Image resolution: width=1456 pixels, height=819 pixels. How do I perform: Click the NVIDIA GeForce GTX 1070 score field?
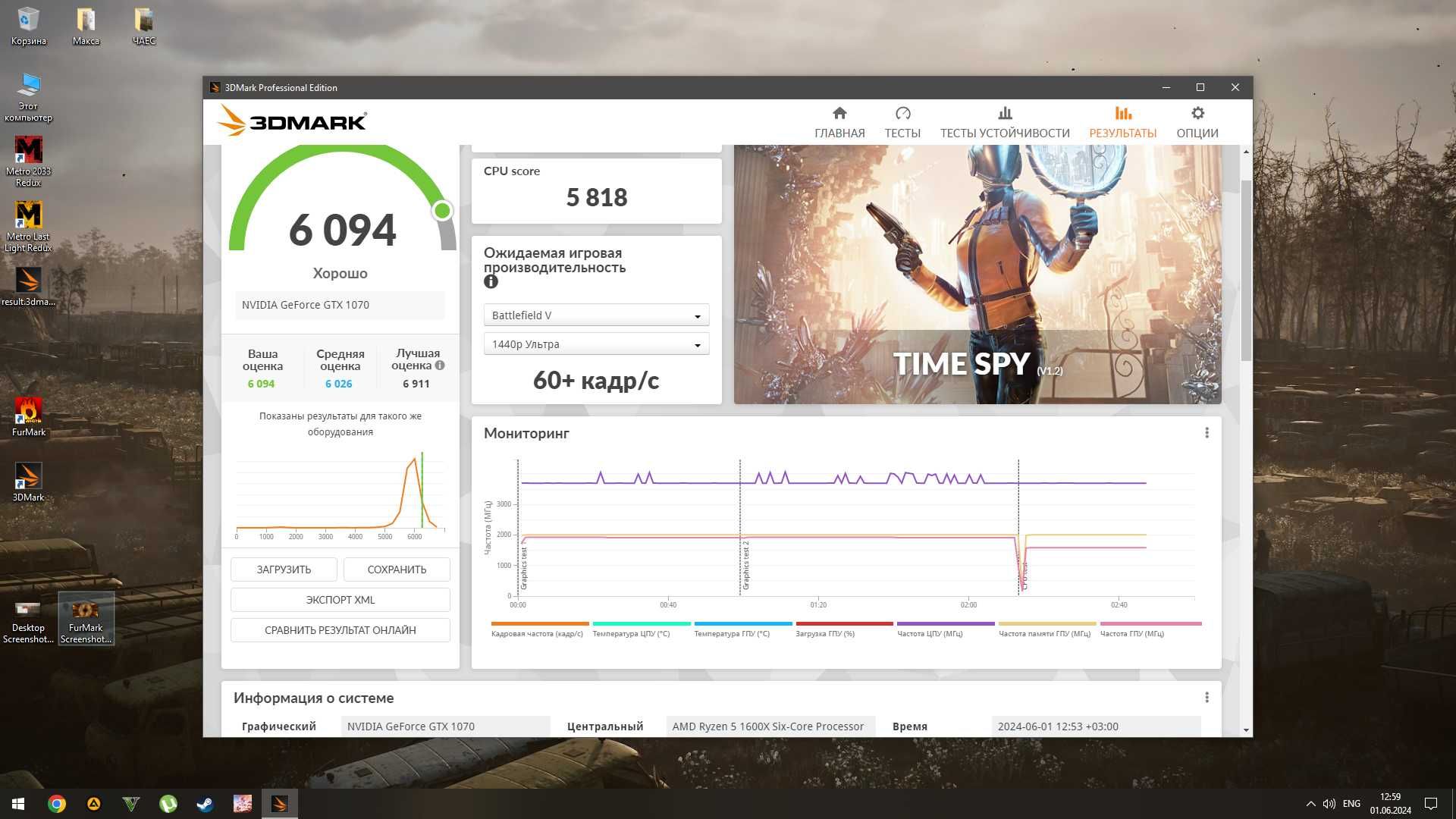tap(340, 305)
